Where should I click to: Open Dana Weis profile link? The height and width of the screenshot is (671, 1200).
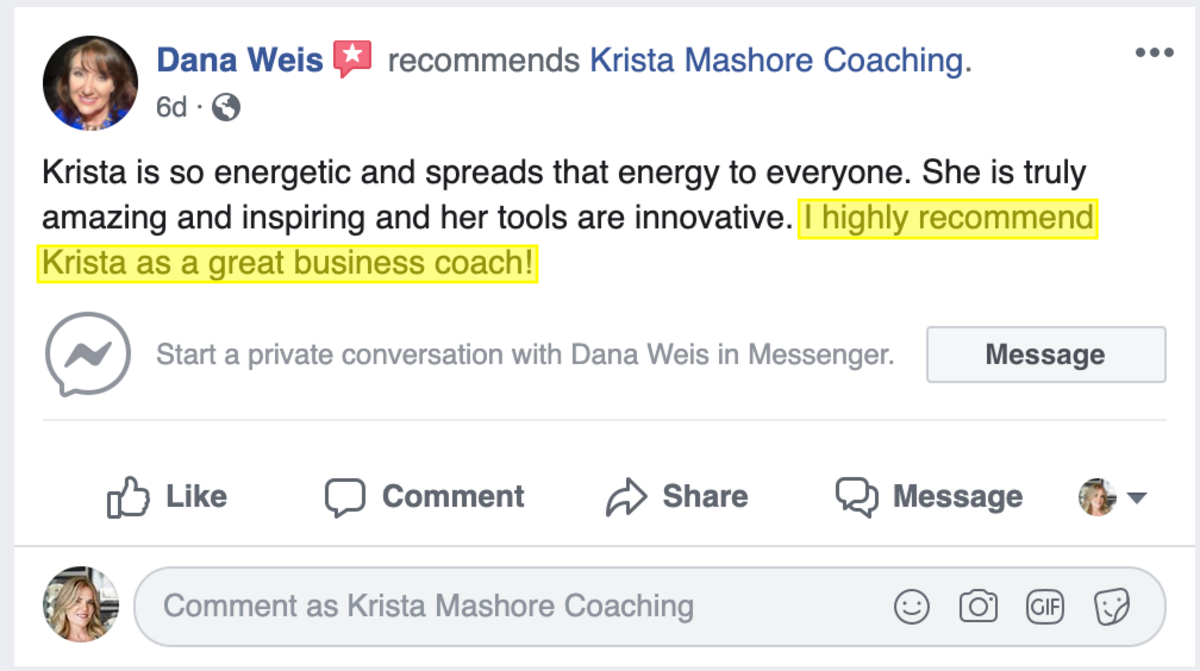240,60
